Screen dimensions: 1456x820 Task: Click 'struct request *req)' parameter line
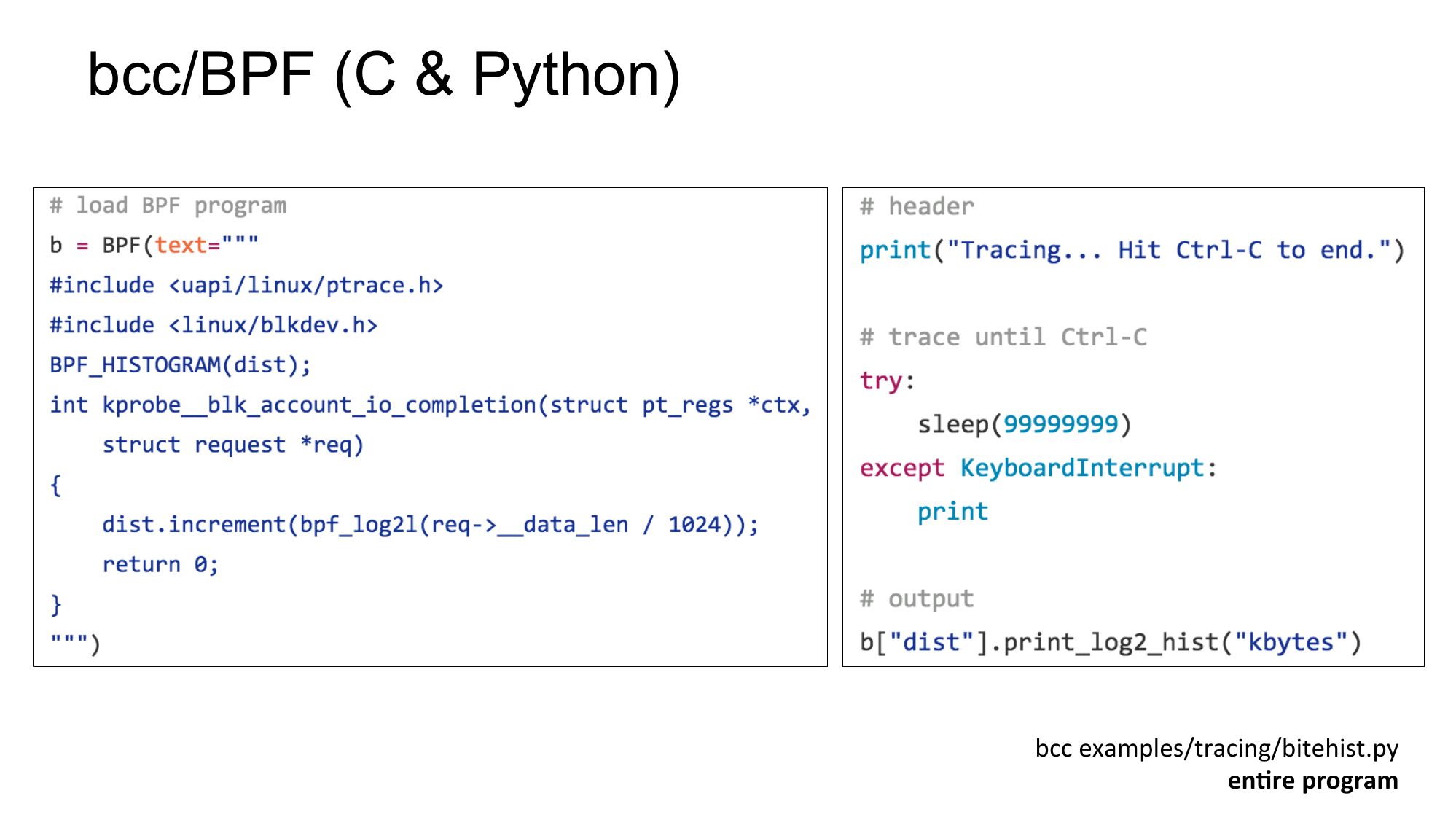(x=232, y=445)
